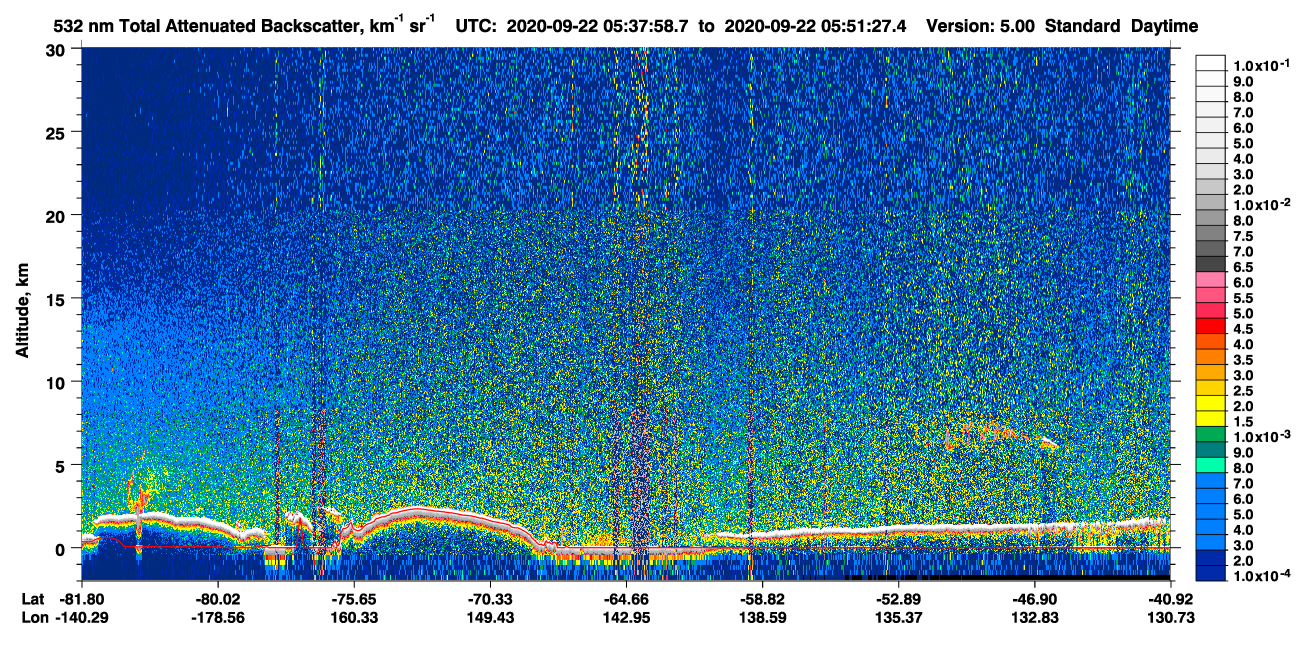Click longitude value '142.95'
1300x667 pixels.
(627, 618)
